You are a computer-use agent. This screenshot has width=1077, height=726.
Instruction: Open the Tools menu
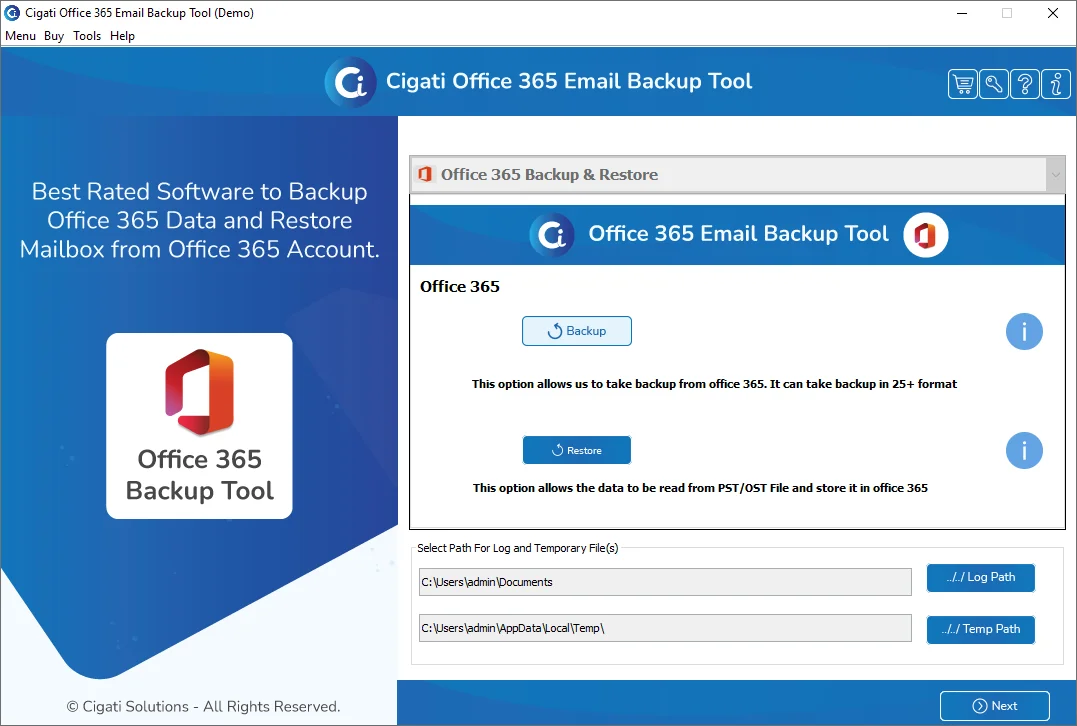(x=87, y=36)
